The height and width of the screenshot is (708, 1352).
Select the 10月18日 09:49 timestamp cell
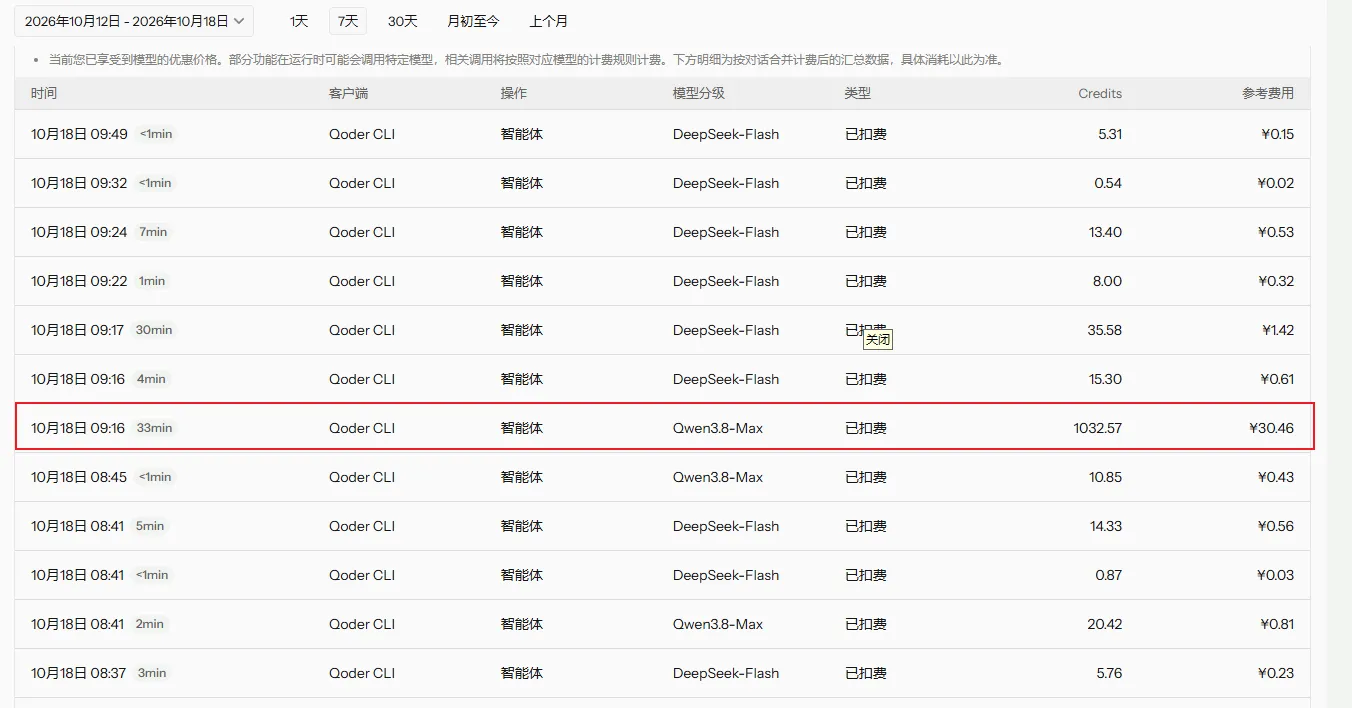click(80, 134)
